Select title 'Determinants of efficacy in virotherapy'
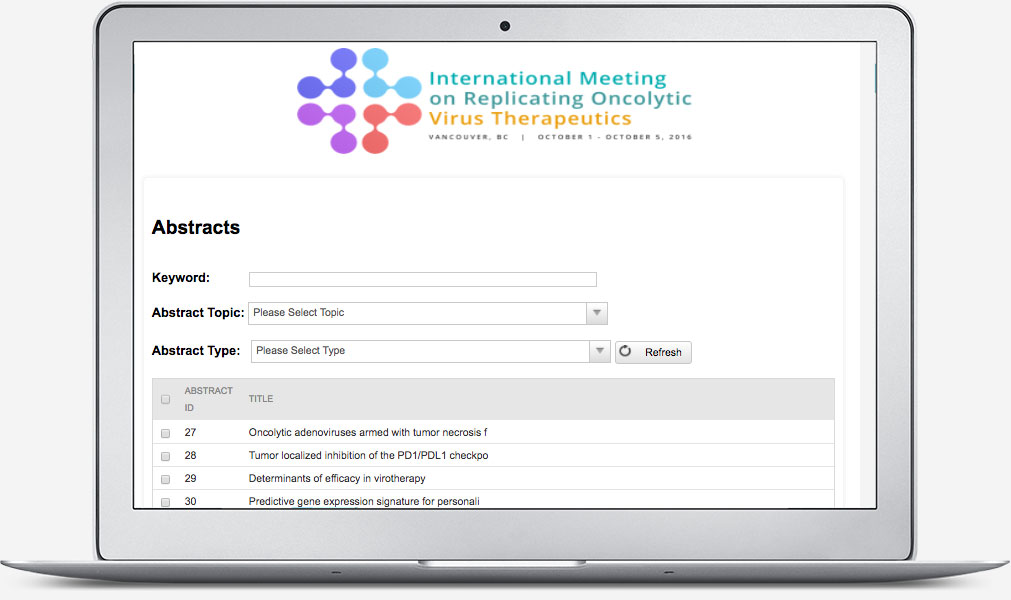The height and width of the screenshot is (600, 1011). pyautogui.click(x=337, y=479)
